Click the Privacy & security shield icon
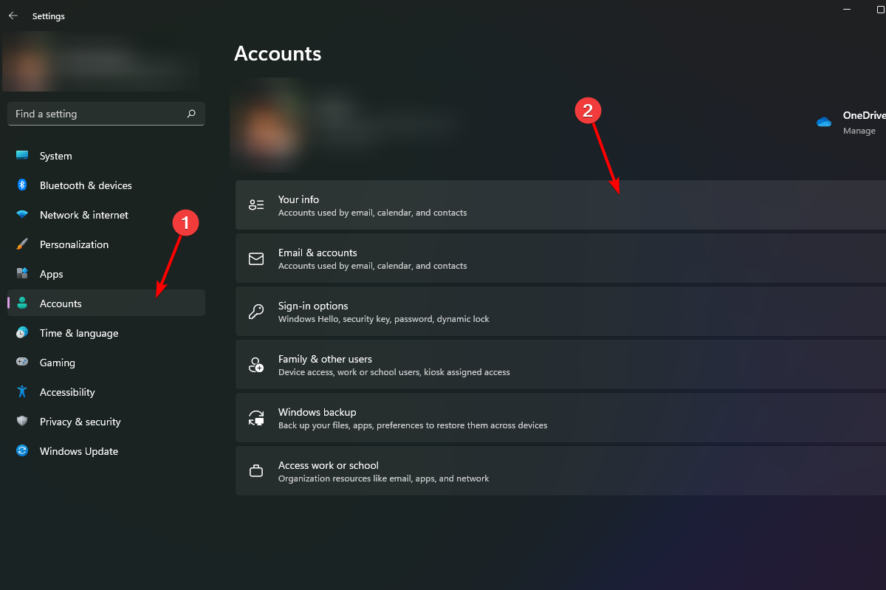This screenshot has height=590, width=886. coord(24,421)
